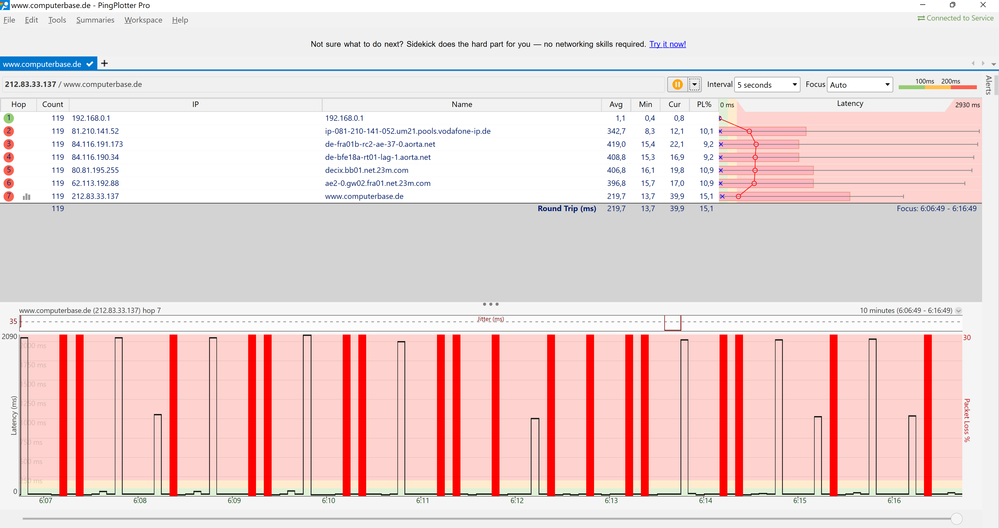Click the PL% column header
Screen dimensions: 999x528
pyautogui.click(x=704, y=104)
